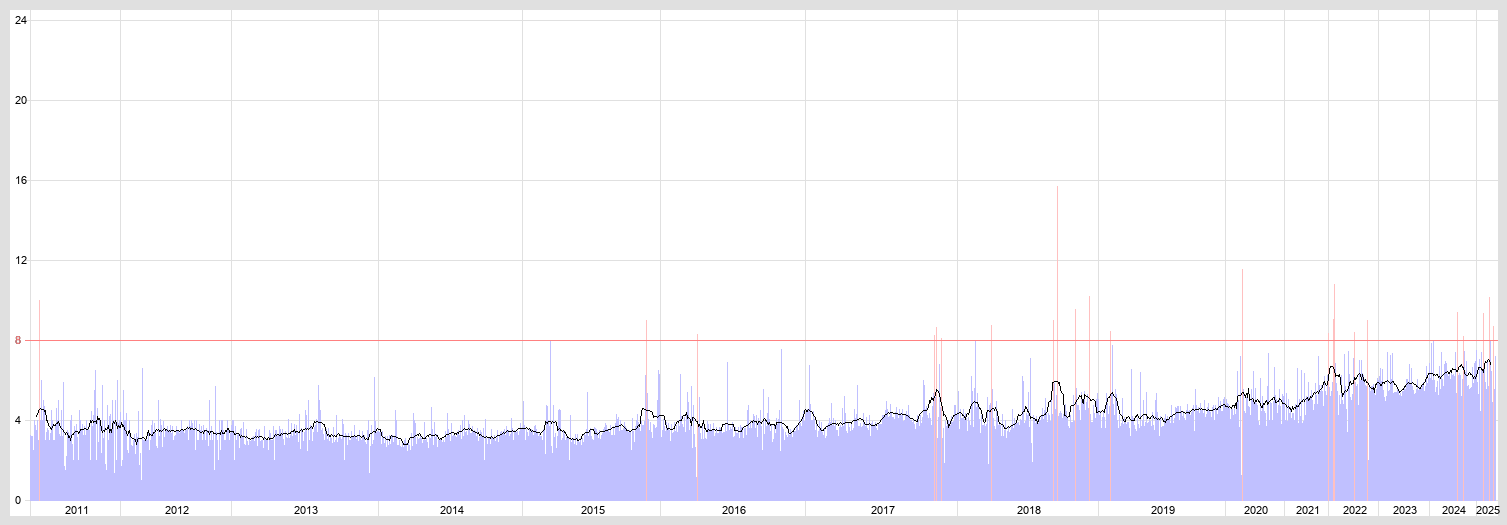Click the 2011 year label
This screenshot has width=1507, height=525.
[77, 510]
